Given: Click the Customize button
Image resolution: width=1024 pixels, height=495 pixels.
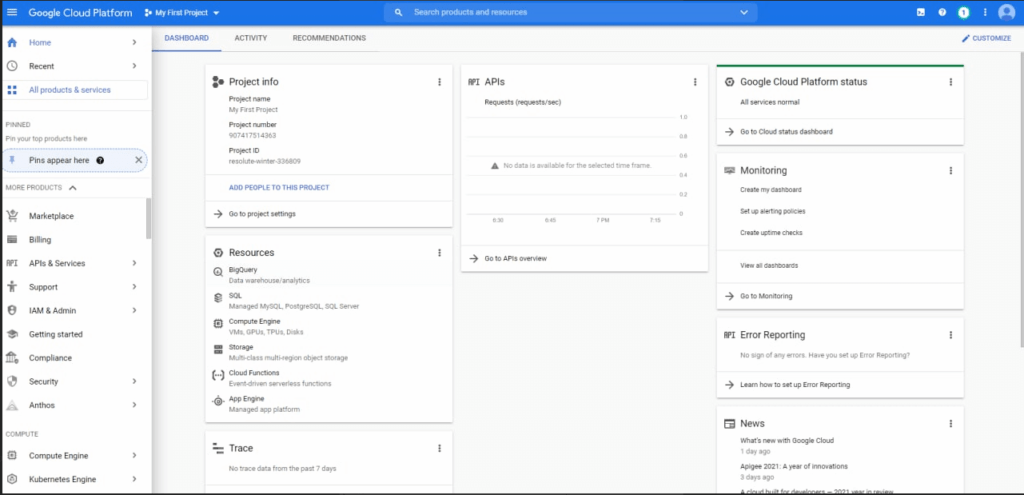Looking at the screenshot, I should pyautogui.click(x=985, y=39).
